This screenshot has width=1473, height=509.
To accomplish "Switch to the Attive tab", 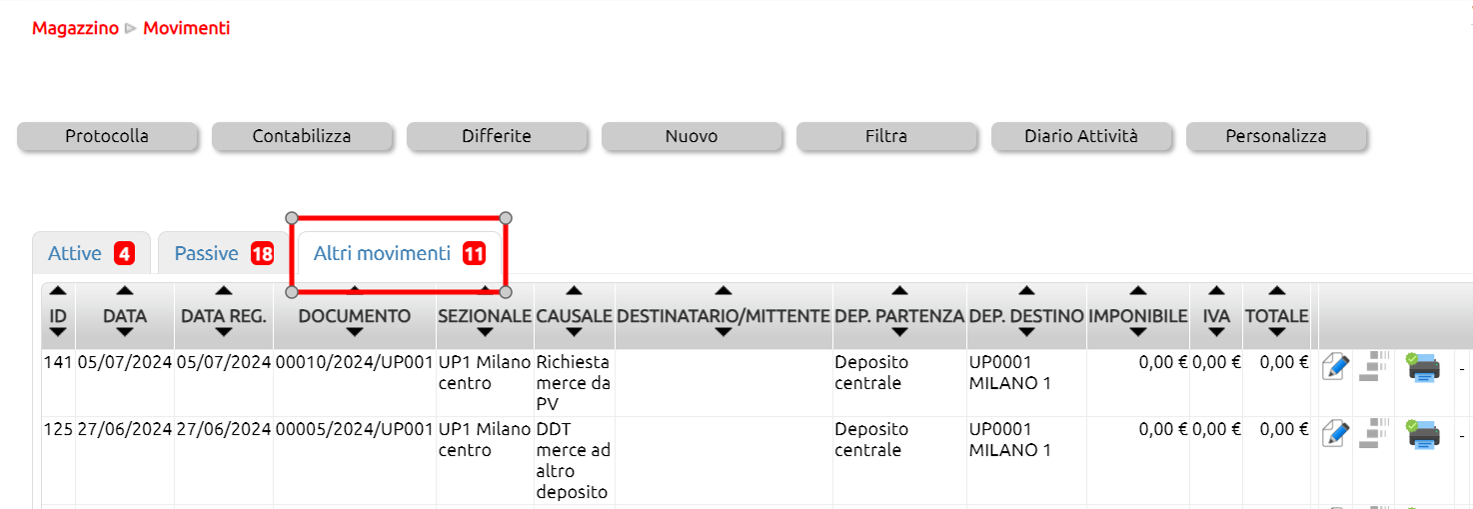I will [91, 253].
